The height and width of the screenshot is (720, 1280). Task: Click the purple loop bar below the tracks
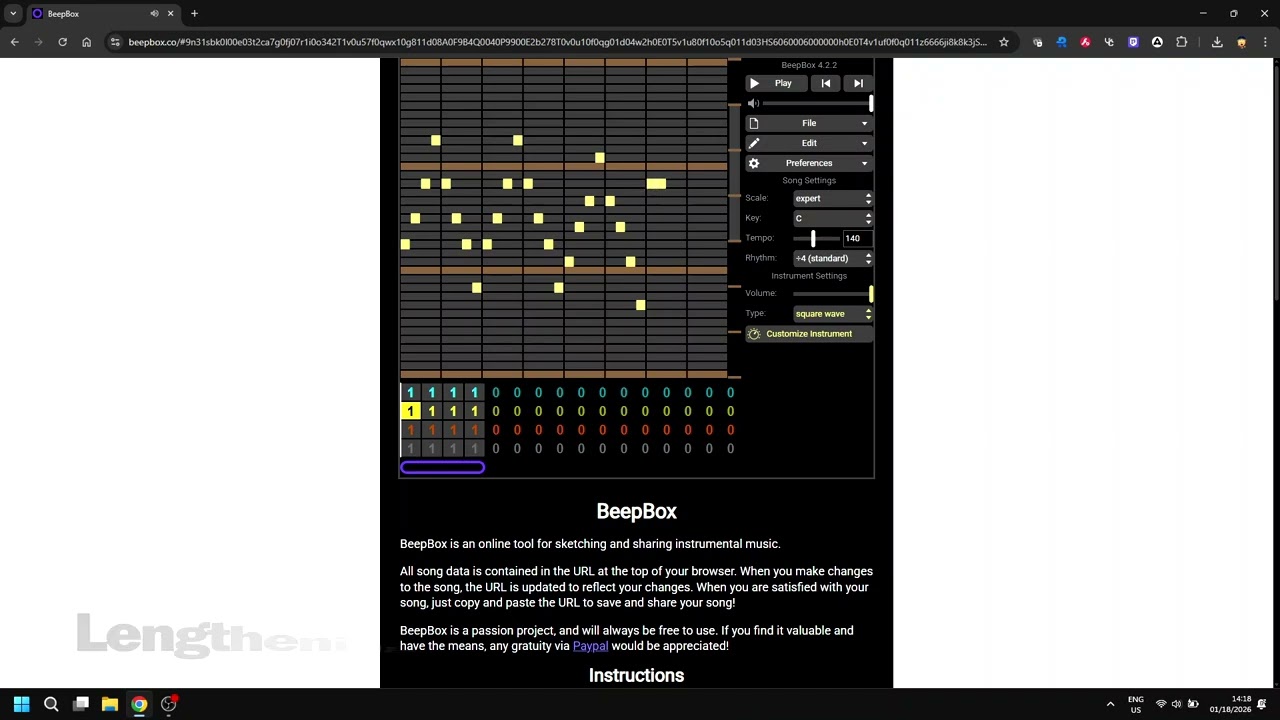tap(442, 467)
